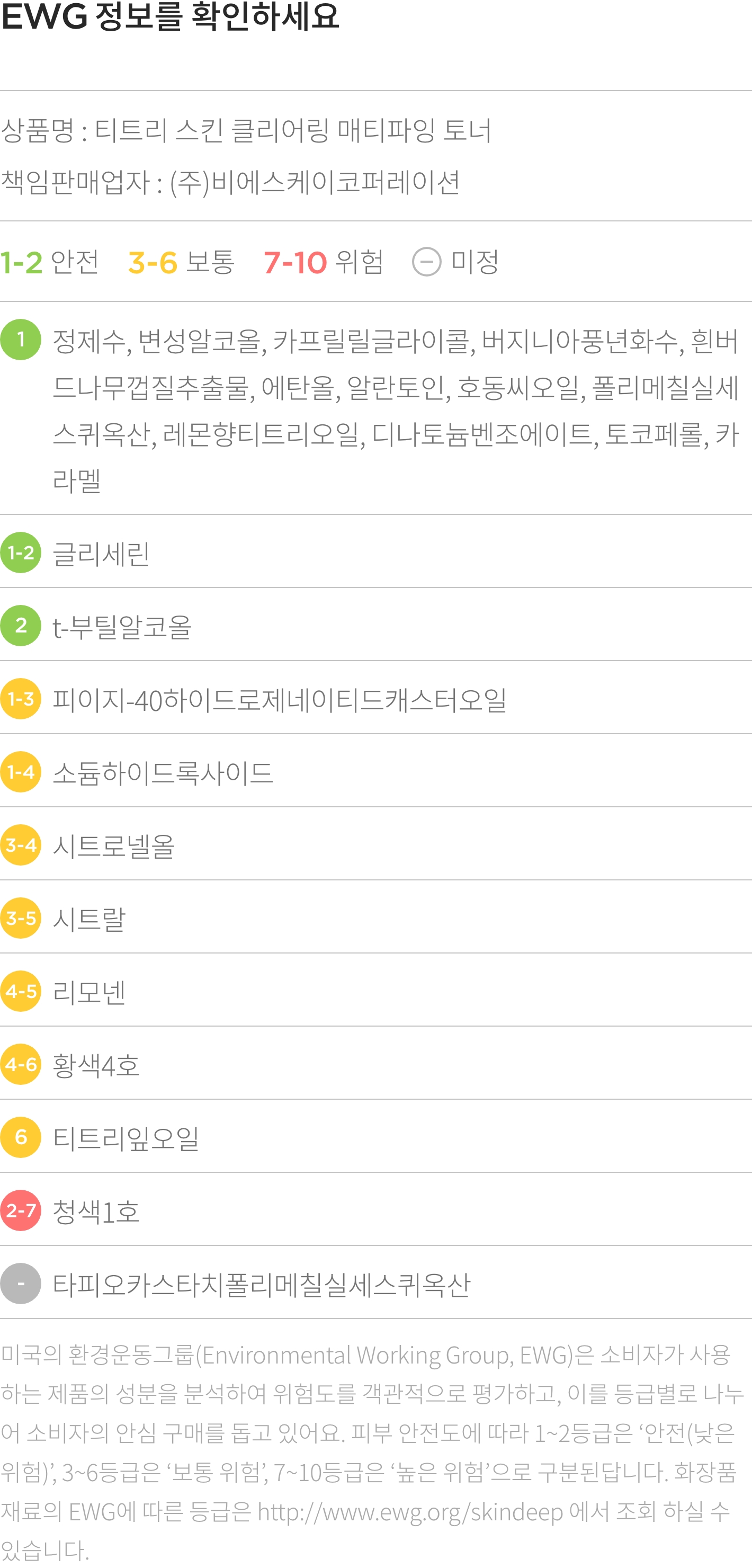Click the 3-5 badge next to 시트랄
The height and width of the screenshot is (1568, 752).
coord(21,918)
